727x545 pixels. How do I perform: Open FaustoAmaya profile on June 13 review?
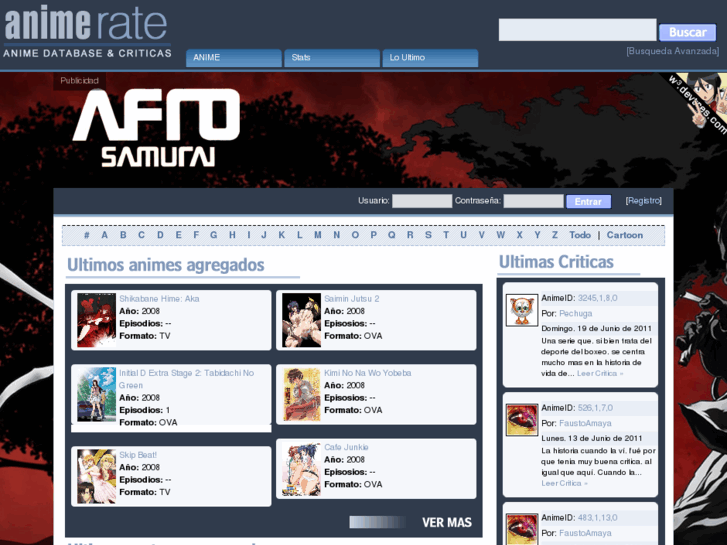coord(585,423)
